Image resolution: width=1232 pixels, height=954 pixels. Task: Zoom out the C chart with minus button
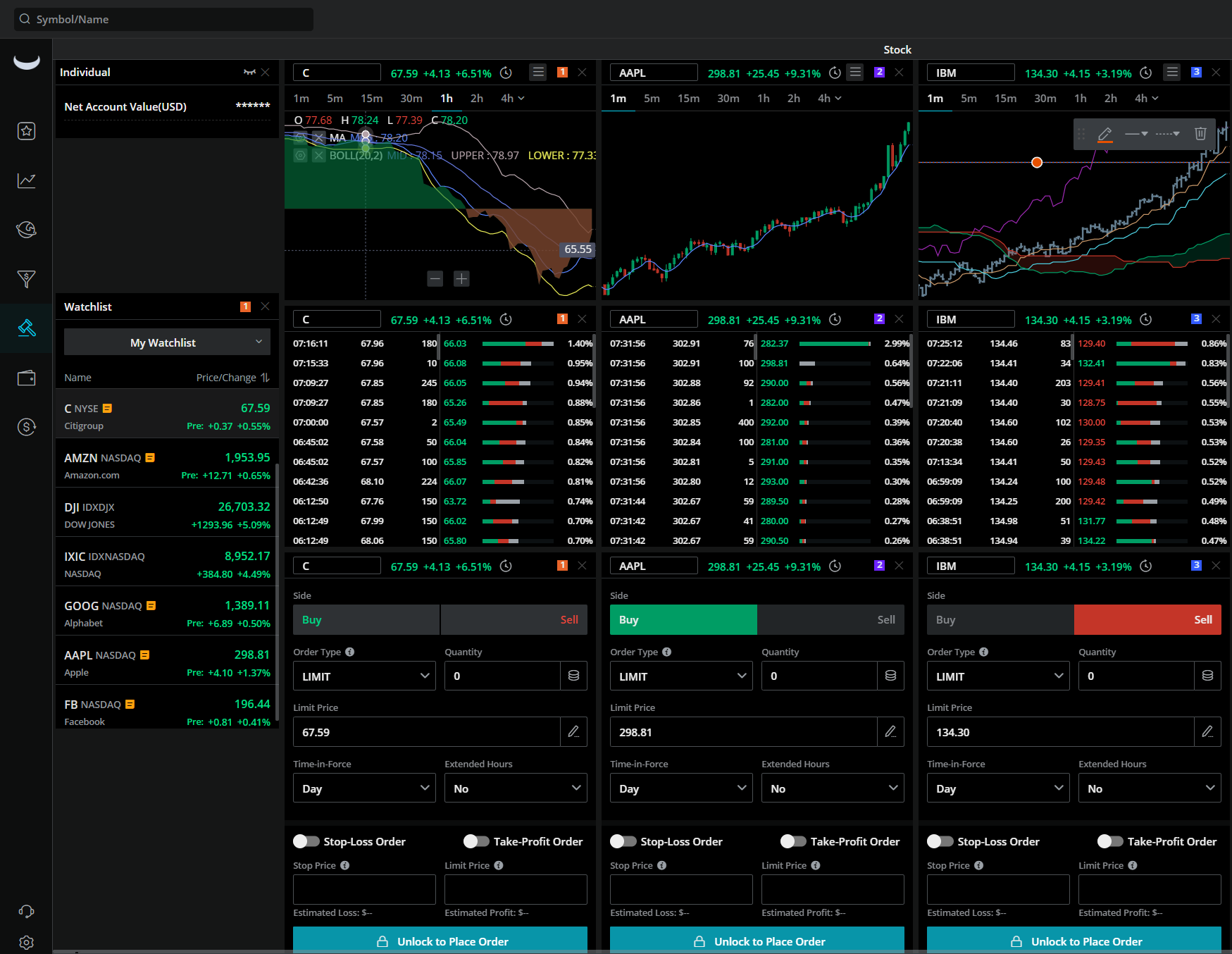click(x=435, y=279)
